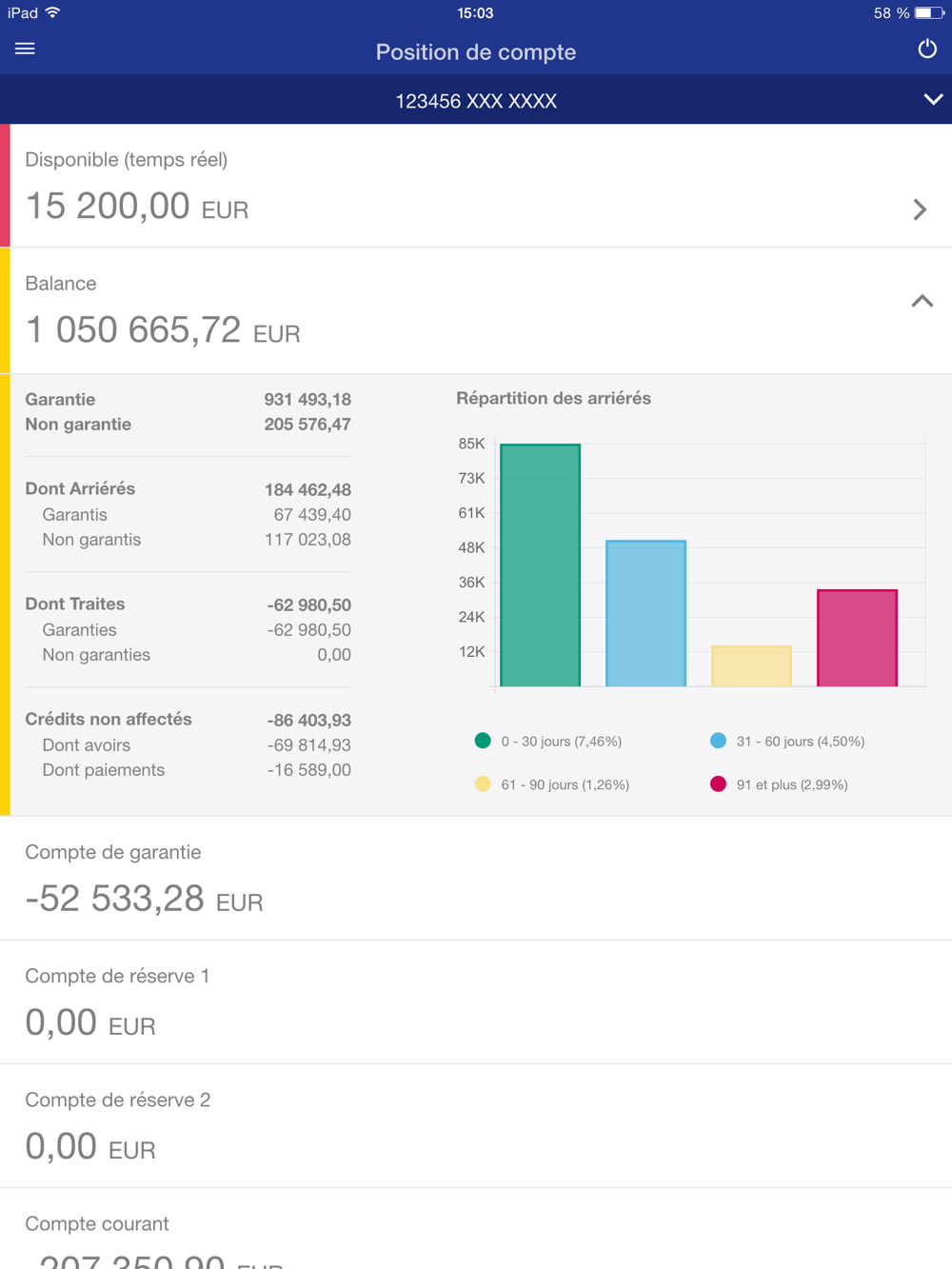This screenshot has height=1269, width=952.
Task: Tap the battery status icon
Action: (x=928, y=13)
